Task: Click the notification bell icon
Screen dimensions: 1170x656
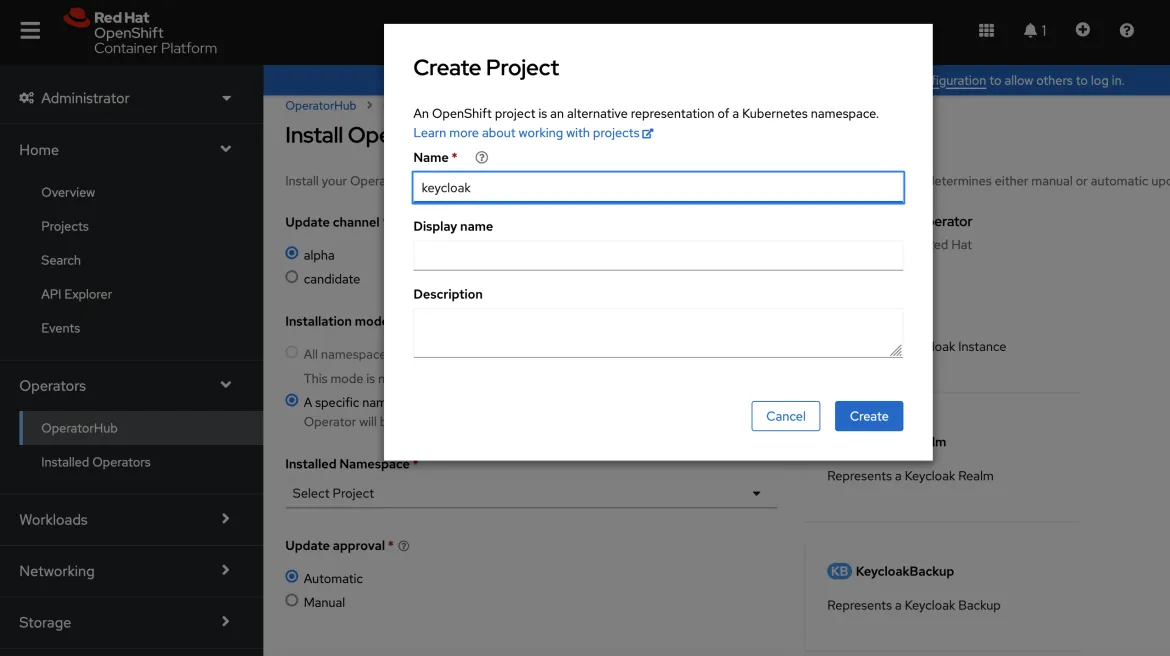Action: (1031, 30)
